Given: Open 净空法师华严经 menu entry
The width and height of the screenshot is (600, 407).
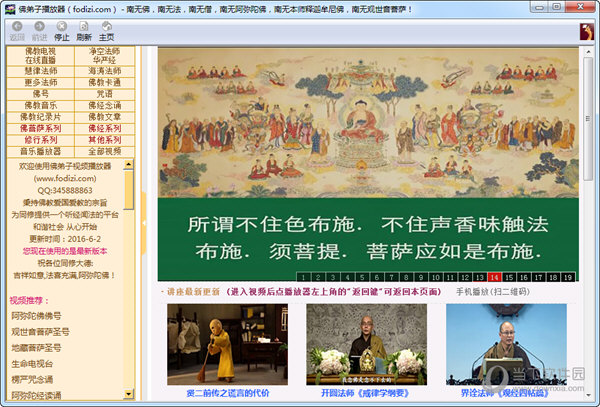Looking at the screenshot, I should 104,56.
